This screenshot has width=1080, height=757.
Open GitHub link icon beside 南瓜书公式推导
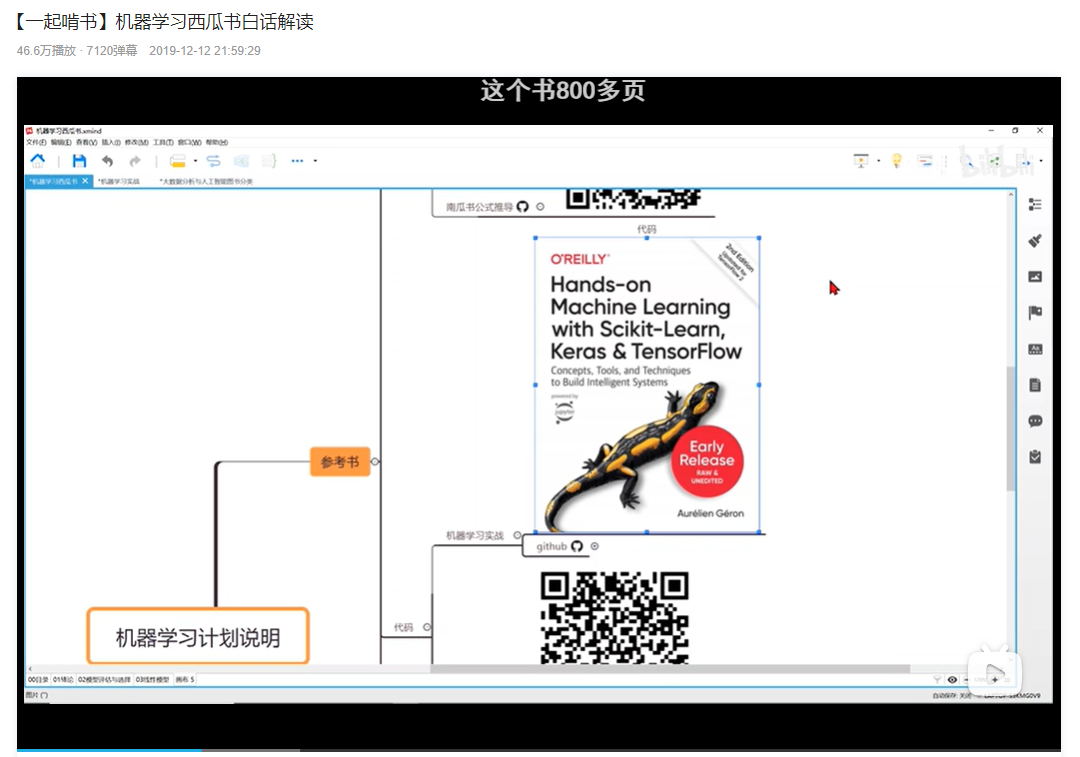pyautogui.click(x=523, y=207)
